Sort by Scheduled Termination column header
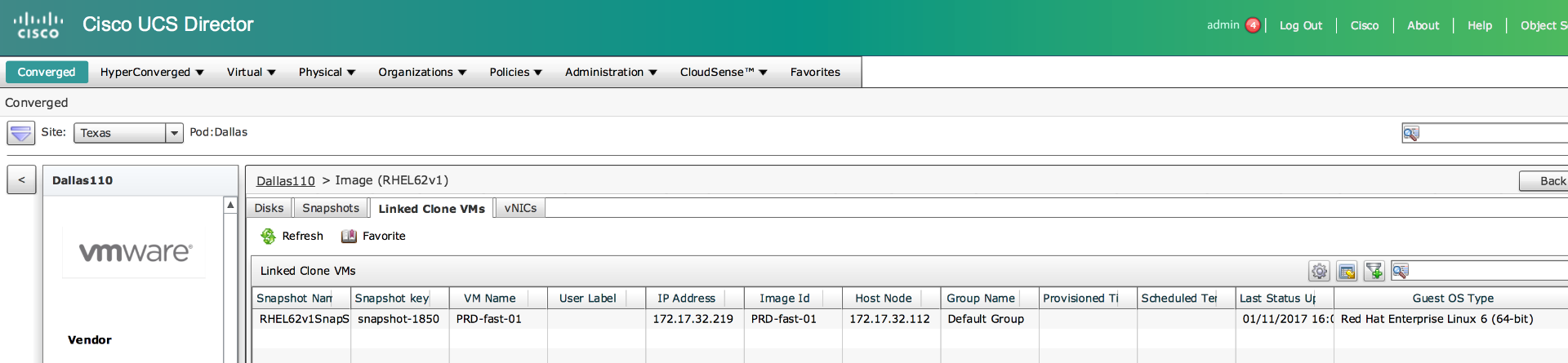The width and height of the screenshot is (1568, 363). pyautogui.click(x=1186, y=298)
